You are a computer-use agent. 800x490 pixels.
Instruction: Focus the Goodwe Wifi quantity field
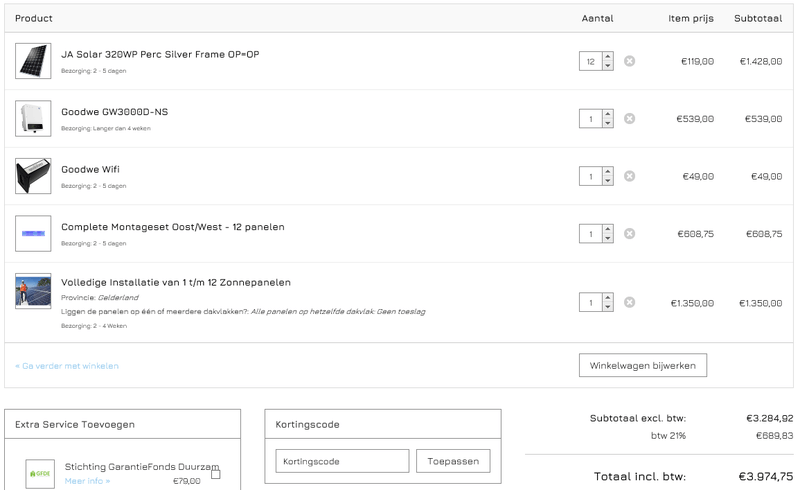(x=591, y=176)
